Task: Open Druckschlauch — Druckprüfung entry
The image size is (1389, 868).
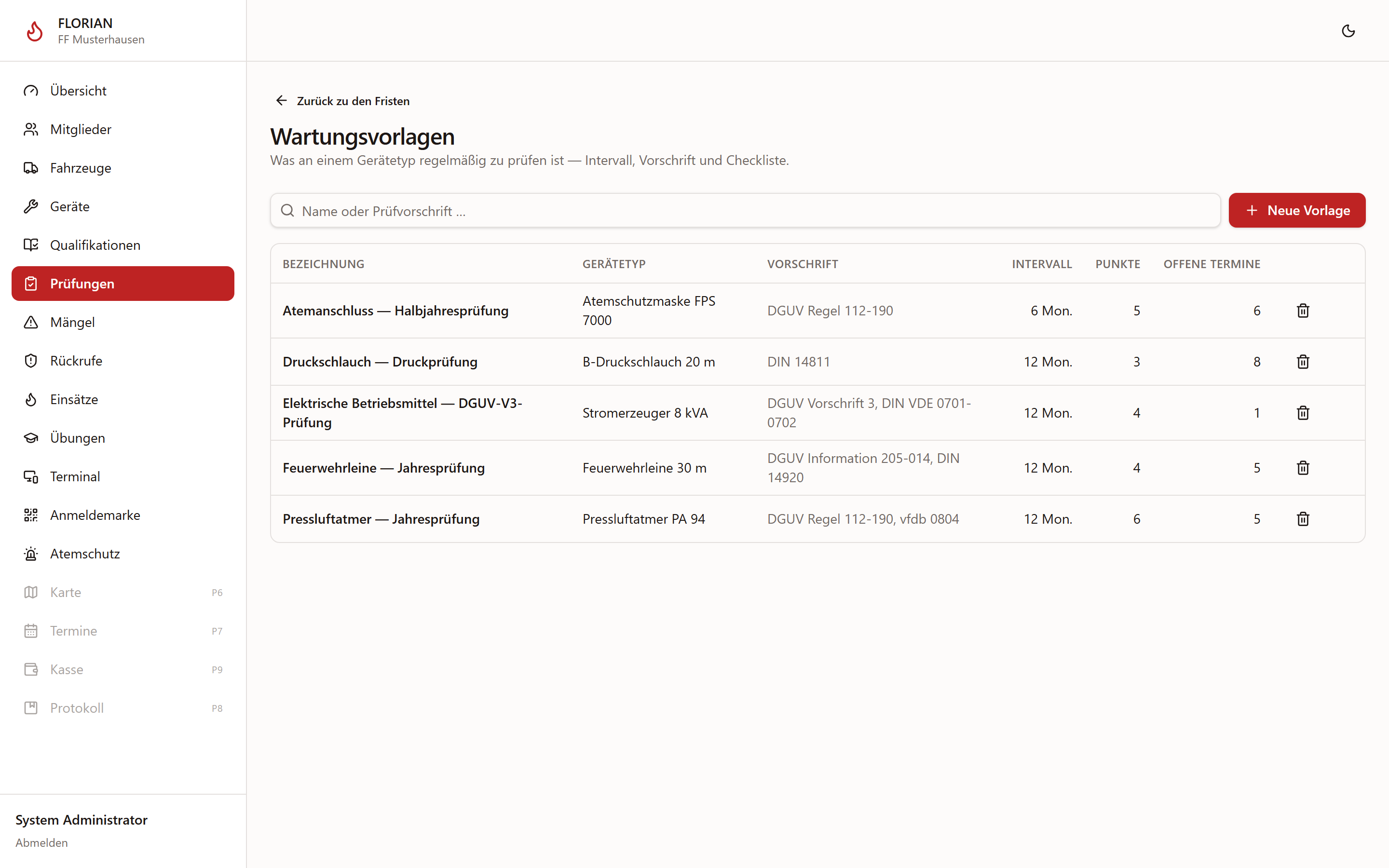Action: click(x=380, y=362)
